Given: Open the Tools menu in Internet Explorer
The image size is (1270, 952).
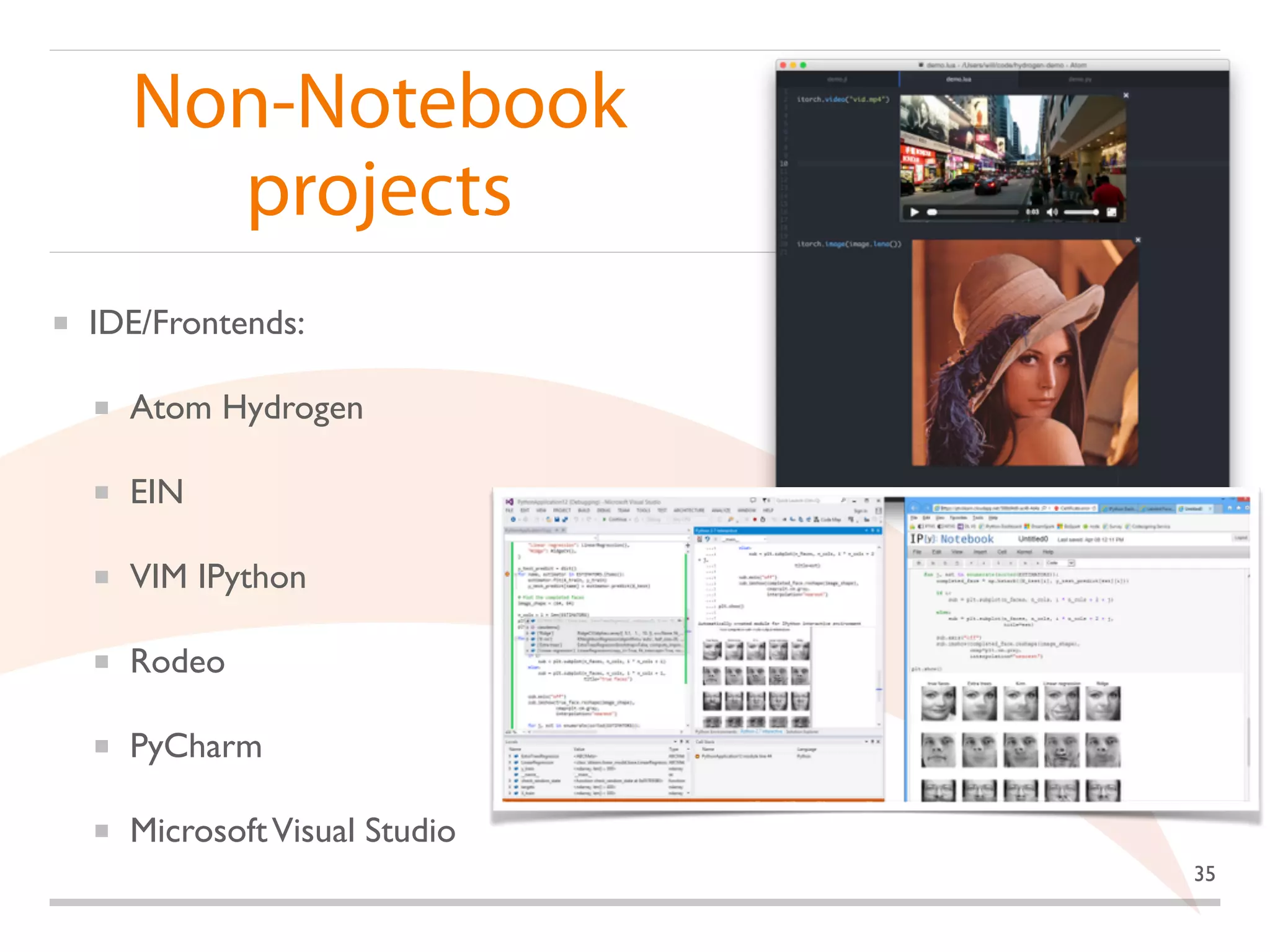Looking at the screenshot, I should pos(978,518).
